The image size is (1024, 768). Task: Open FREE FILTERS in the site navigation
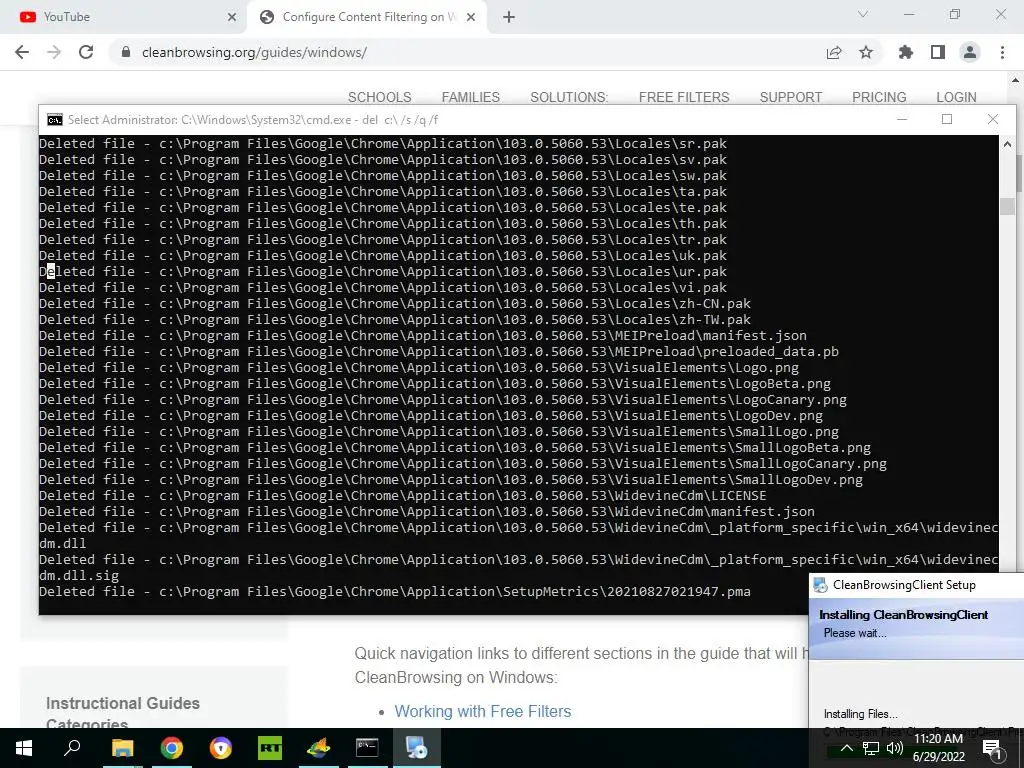(684, 97)
